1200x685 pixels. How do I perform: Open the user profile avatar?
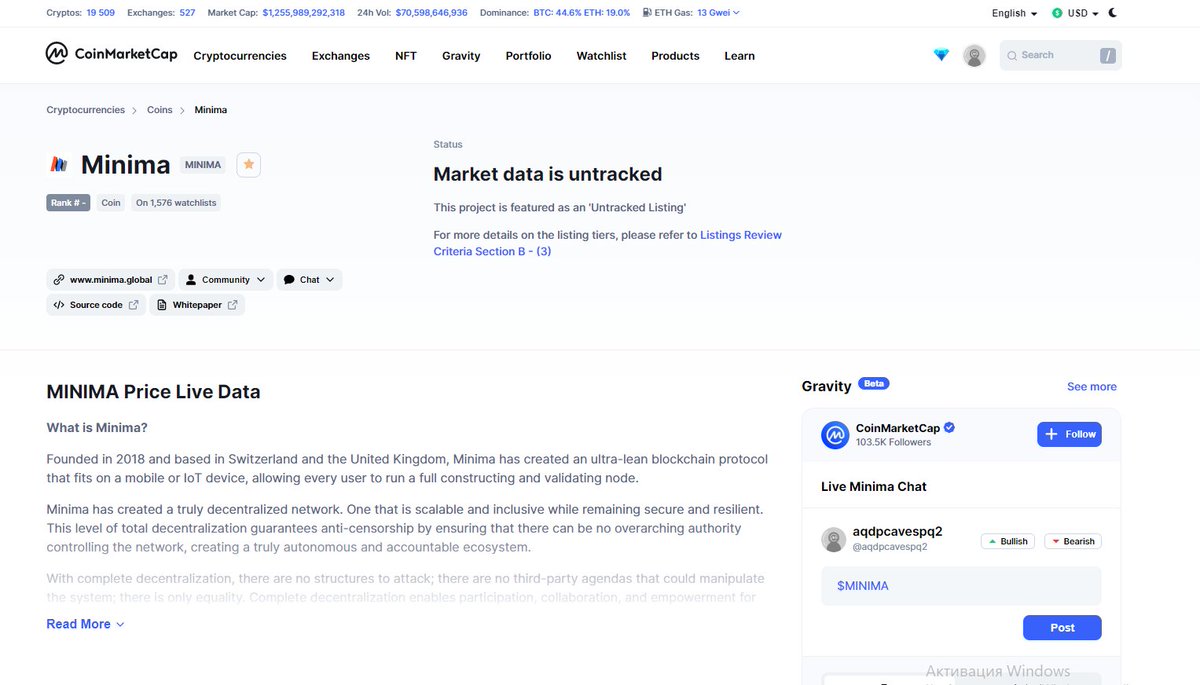tap(974, 55)
